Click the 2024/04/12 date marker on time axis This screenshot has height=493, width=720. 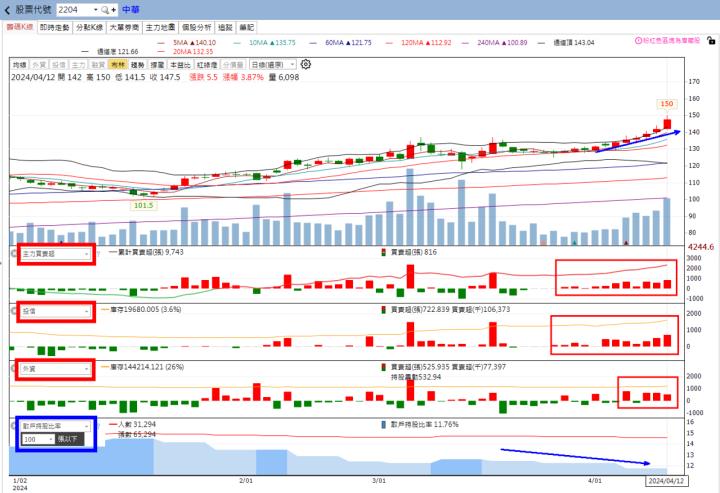point(666,481)
